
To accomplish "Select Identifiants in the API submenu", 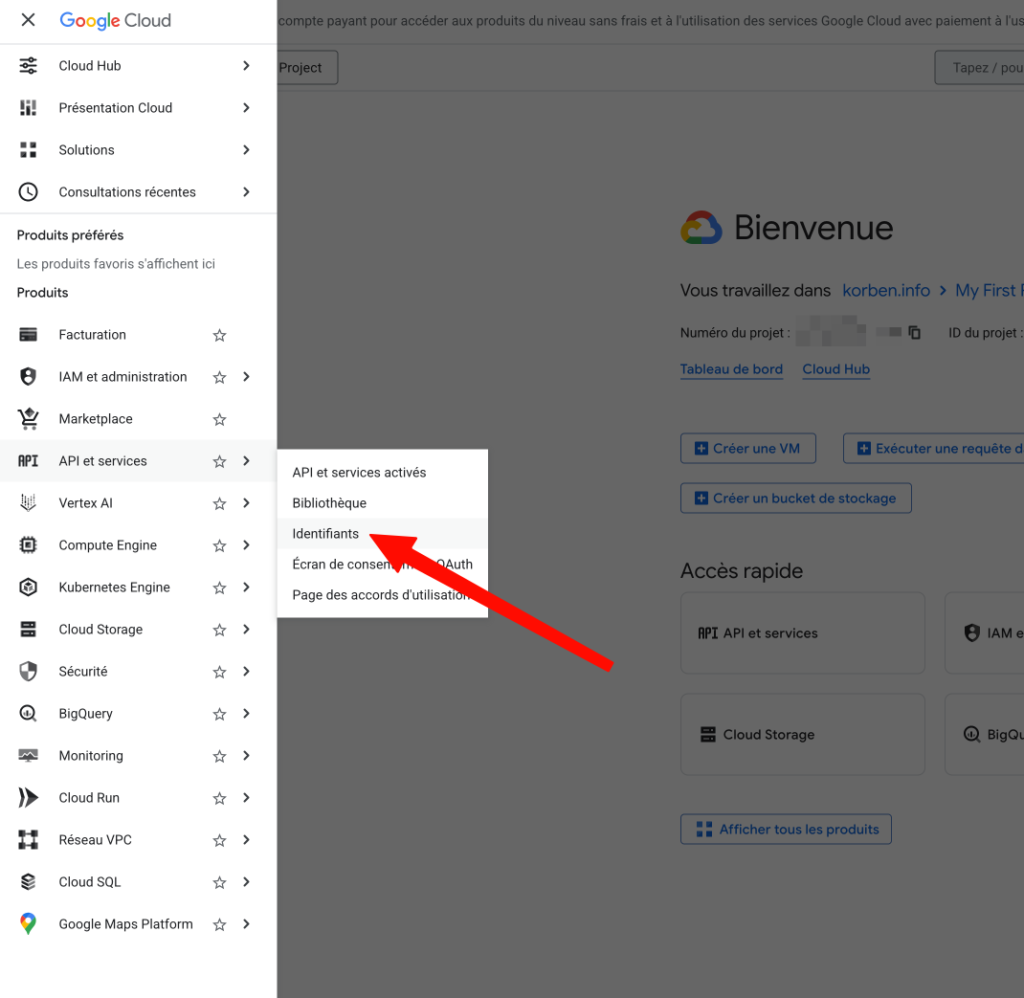I will 325,534.
